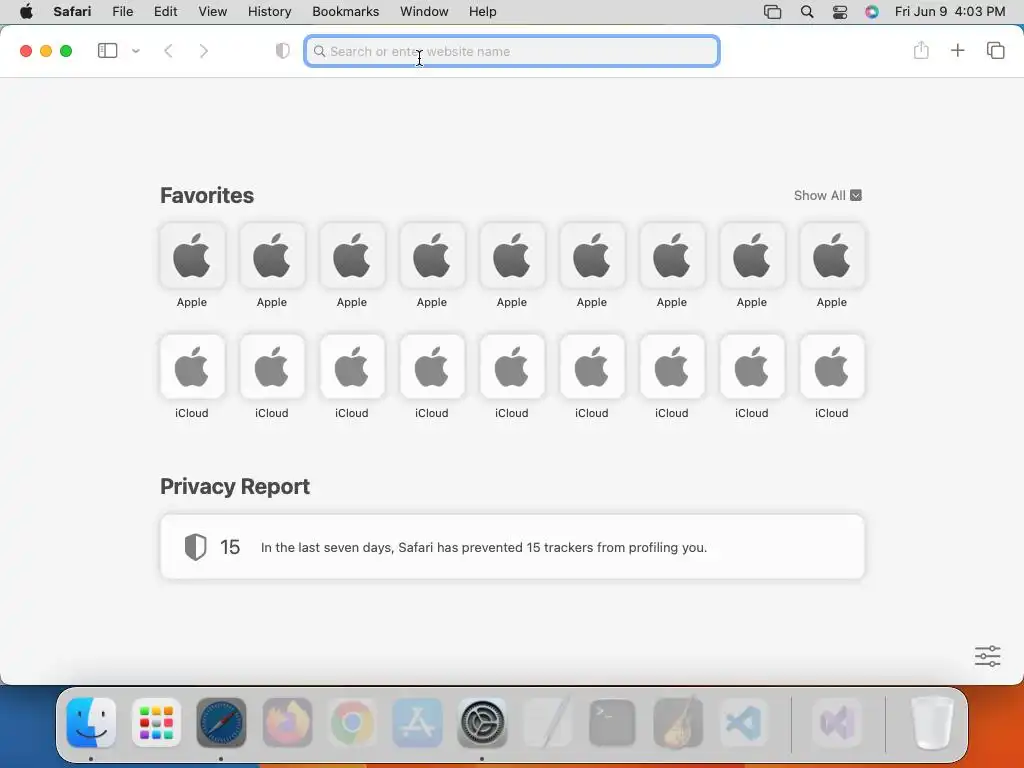Image resolution: width=1024 pixels, height=768 pixels.
Task: Click the Share button in Safari toolbar
Action: tap(921, 50)
